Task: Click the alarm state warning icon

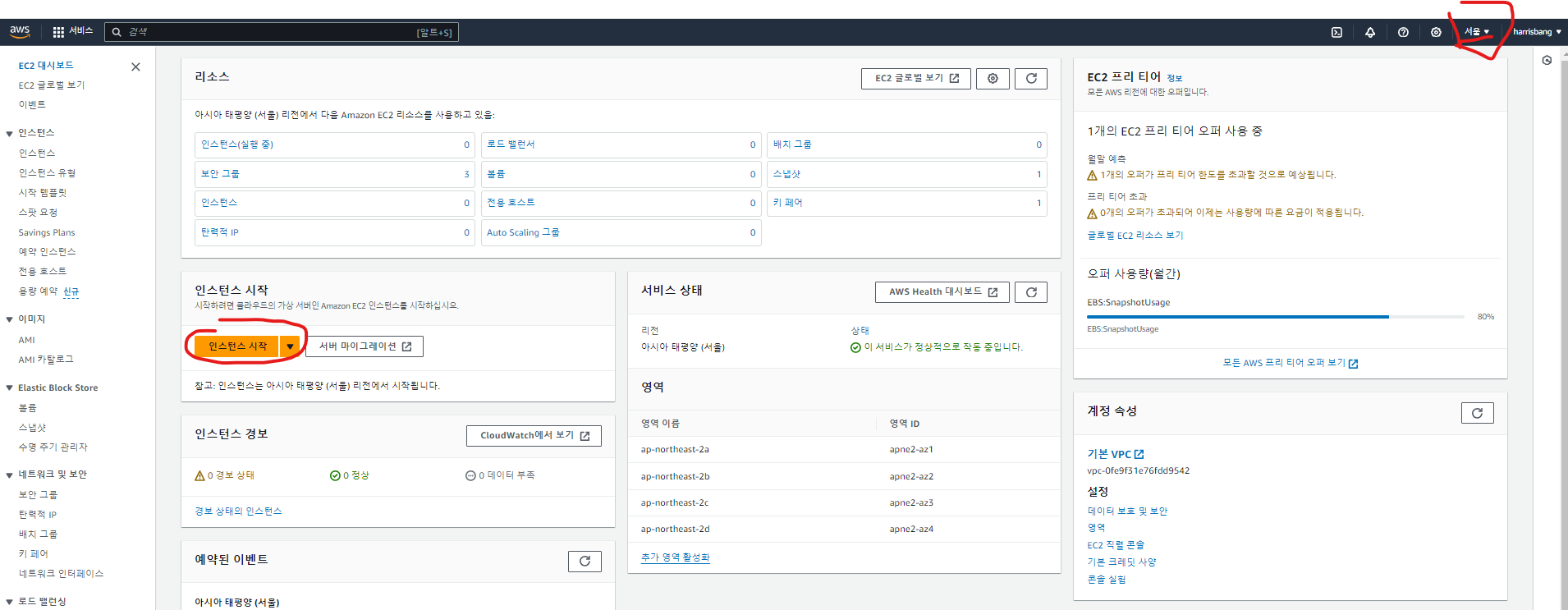Action: (199, 475)
